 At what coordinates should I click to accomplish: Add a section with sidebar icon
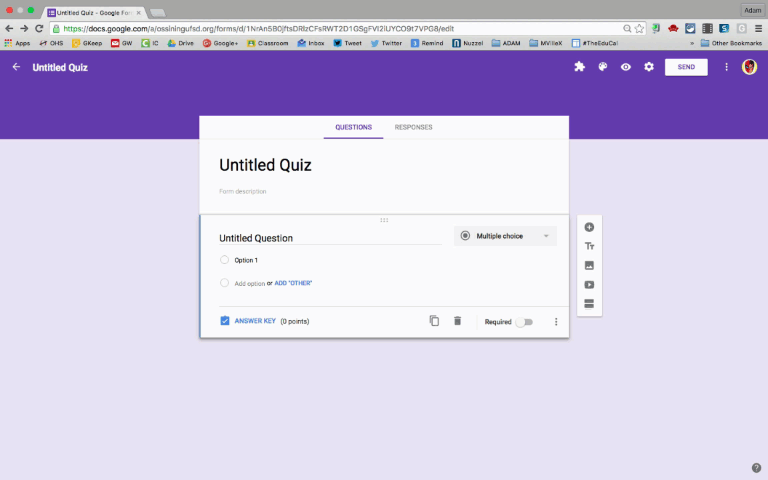pos(589,304)
